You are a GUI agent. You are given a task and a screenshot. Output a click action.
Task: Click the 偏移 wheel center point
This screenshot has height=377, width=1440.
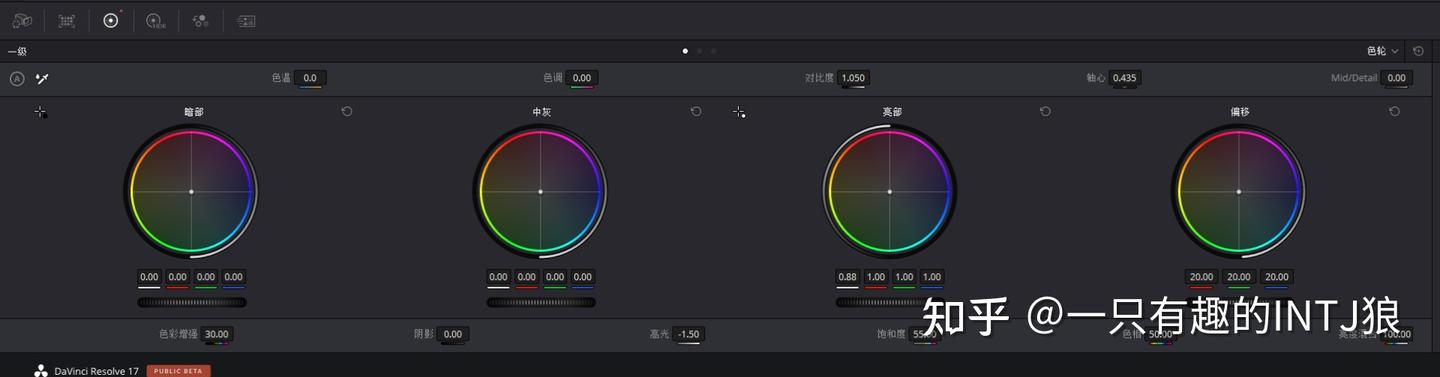click(x=1238, y=191)
